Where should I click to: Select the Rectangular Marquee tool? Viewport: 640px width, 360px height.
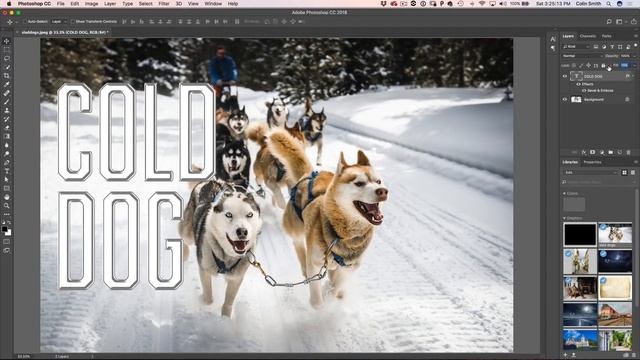[x=7, y=50]
